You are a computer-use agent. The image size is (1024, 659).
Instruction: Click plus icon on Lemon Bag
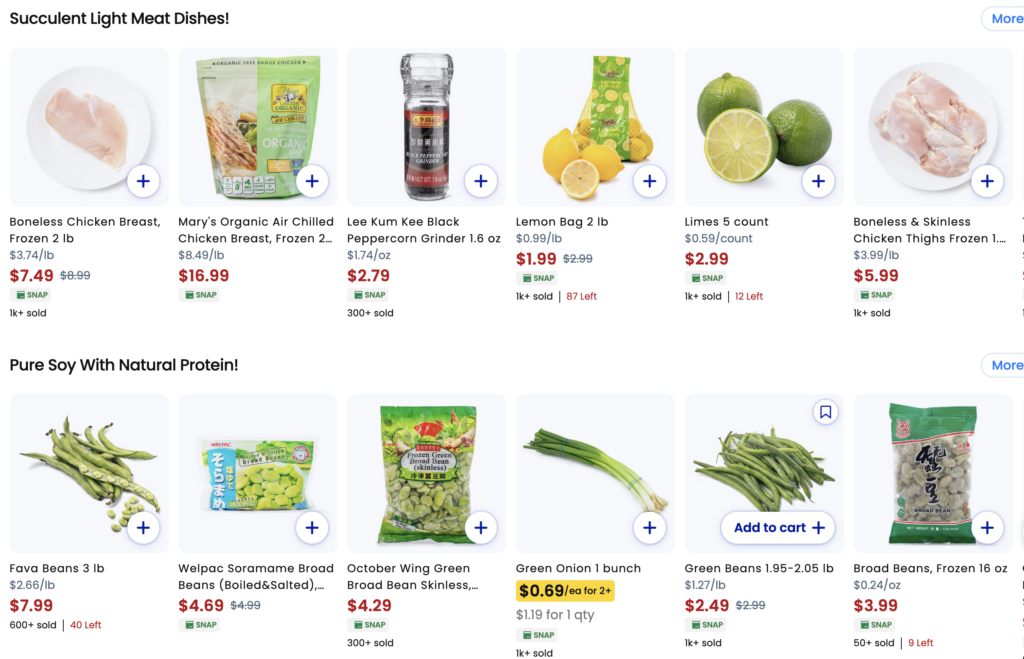(650, 181)
